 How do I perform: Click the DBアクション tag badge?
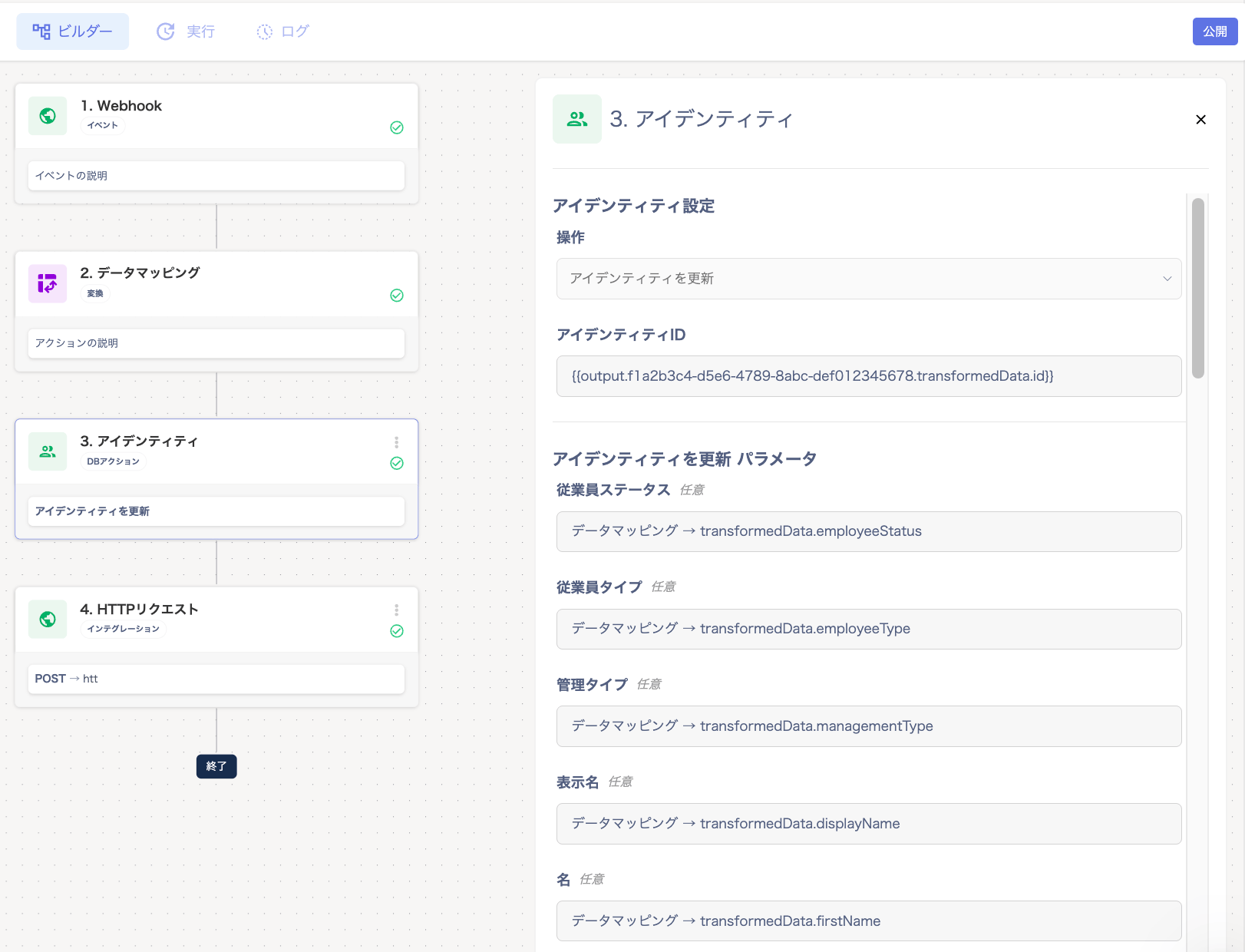pyautogui.click(x=114, y=461)
